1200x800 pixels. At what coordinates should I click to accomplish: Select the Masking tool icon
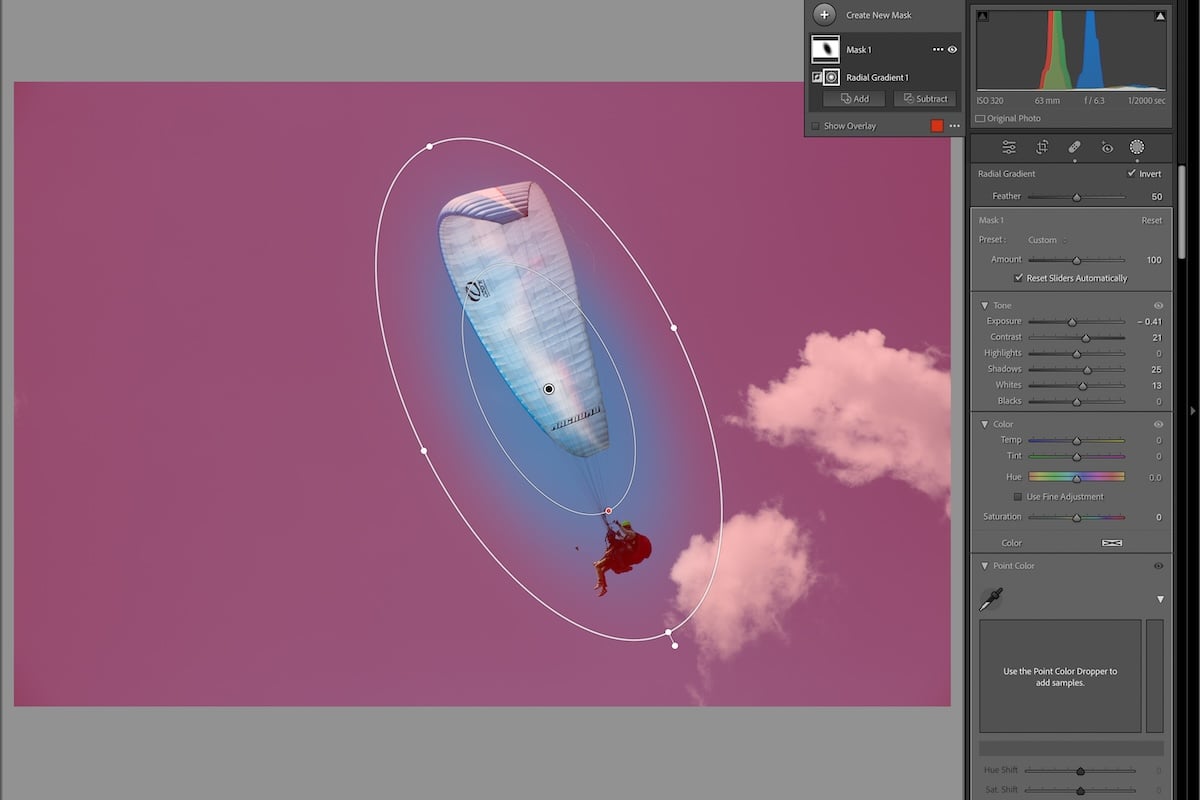(x=1136, y=147)
